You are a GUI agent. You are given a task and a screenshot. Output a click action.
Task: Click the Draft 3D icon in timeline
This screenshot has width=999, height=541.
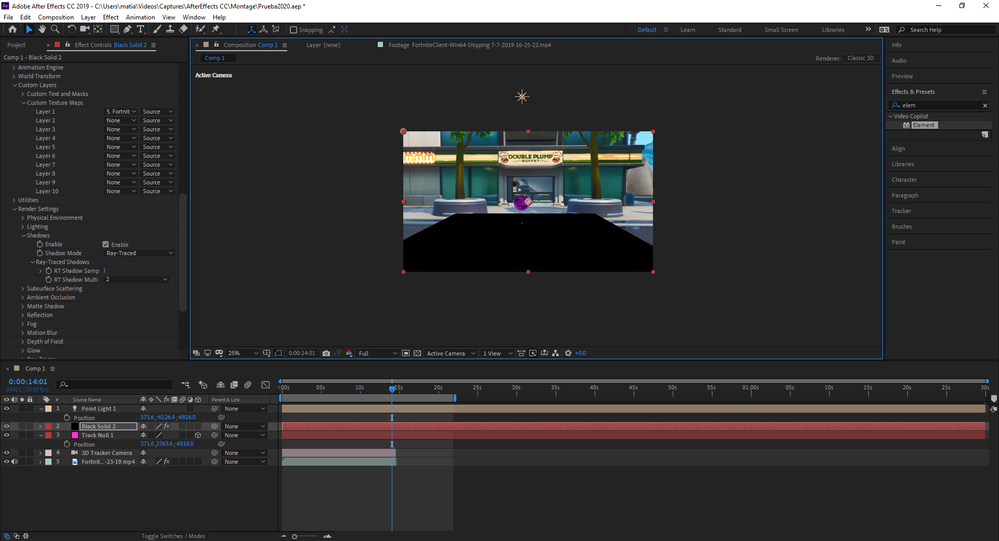[203, 385]
